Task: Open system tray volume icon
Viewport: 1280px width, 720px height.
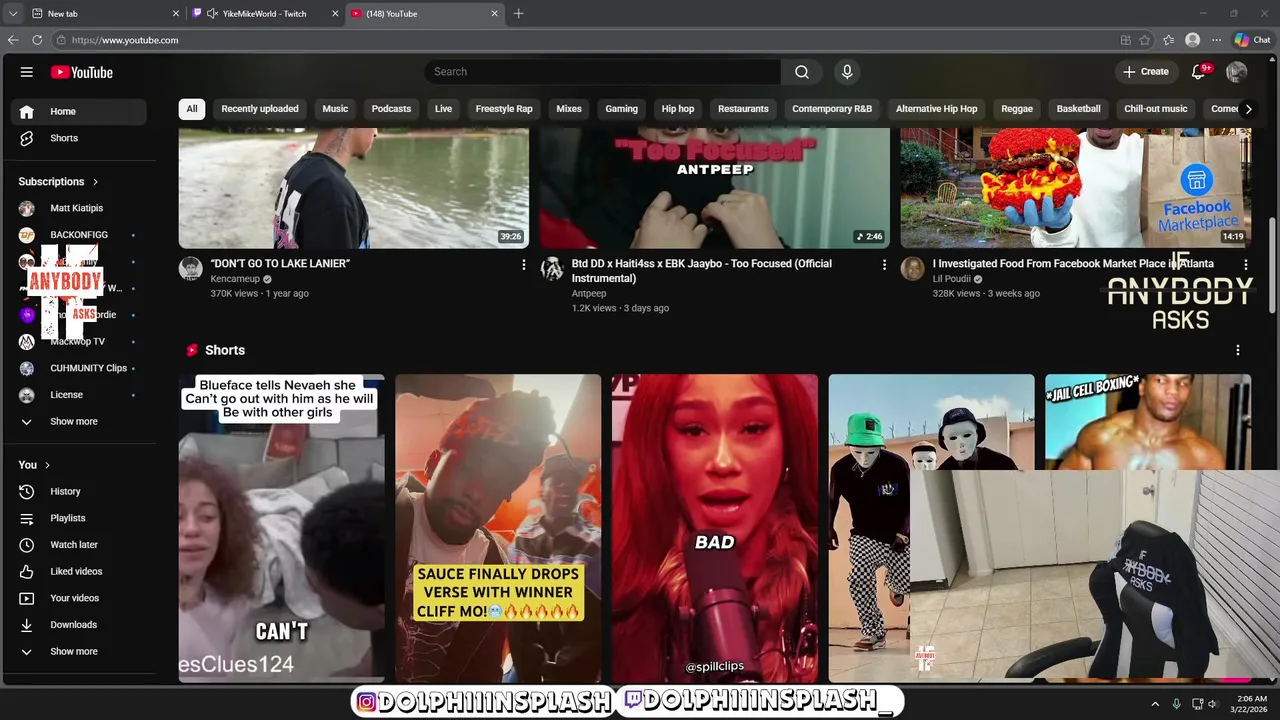Action: click(1213, 704)
